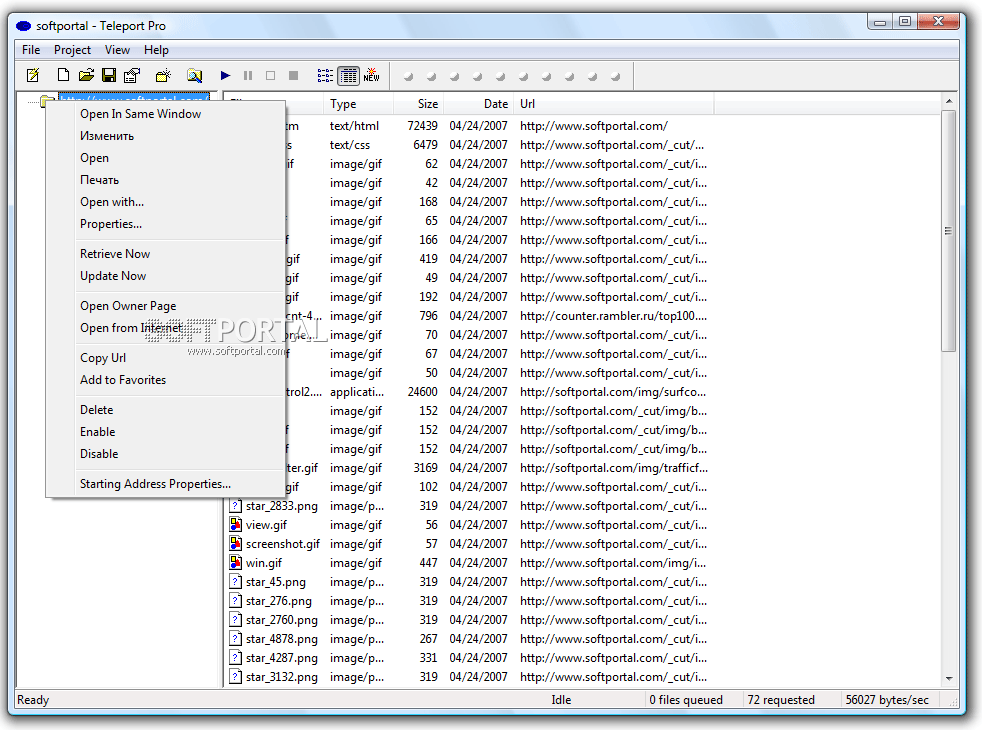Start the project with play button
Image resolution: width=982 pixels, height=730 pixels.
click(225, 76)
